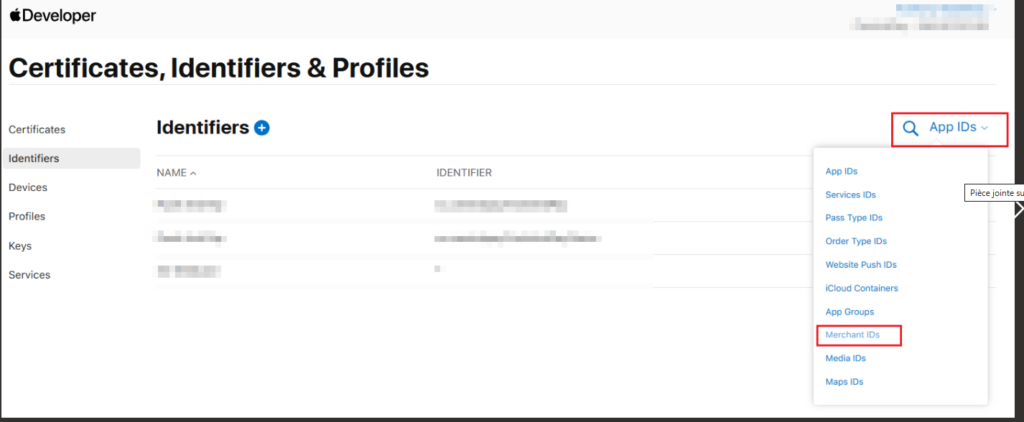Open Profiles section in the sidebar
This screenshot has width=1024, height=422.
tap(27, 216)
